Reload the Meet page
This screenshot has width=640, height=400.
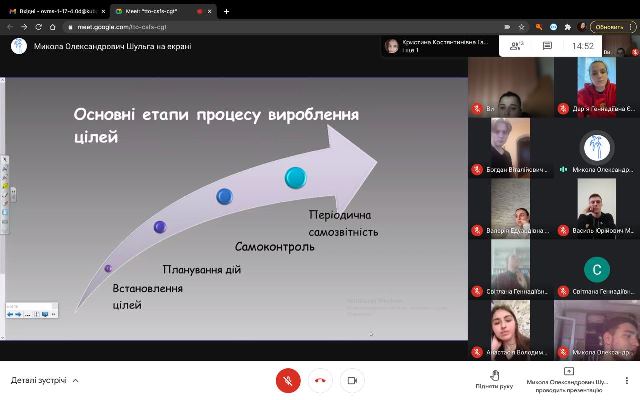(38, 27)
